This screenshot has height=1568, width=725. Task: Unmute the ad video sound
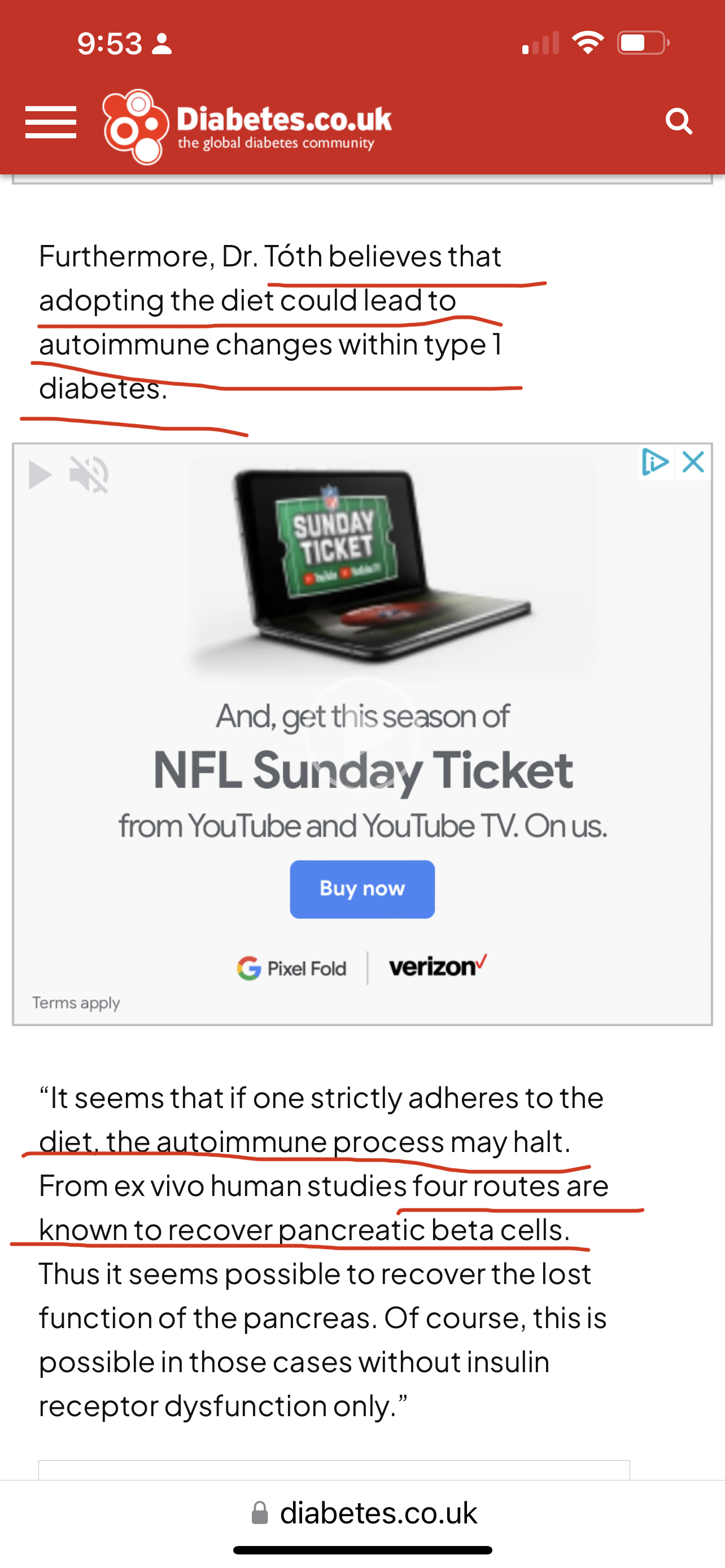[x=89, y=475]
